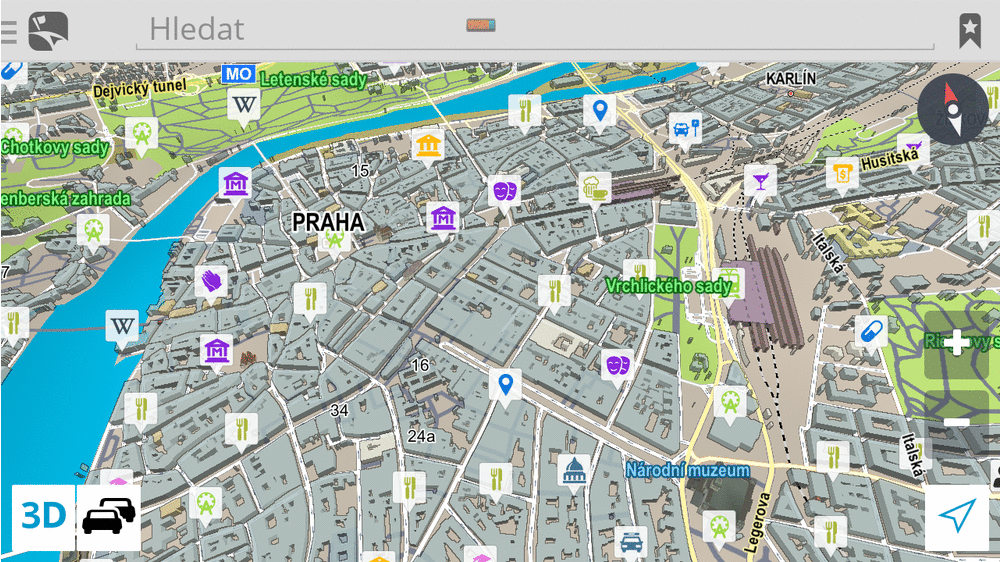This screenshot has height=562, width=1000.
Task: Zoom out with the minus button
Action: (x=956, y=422)
